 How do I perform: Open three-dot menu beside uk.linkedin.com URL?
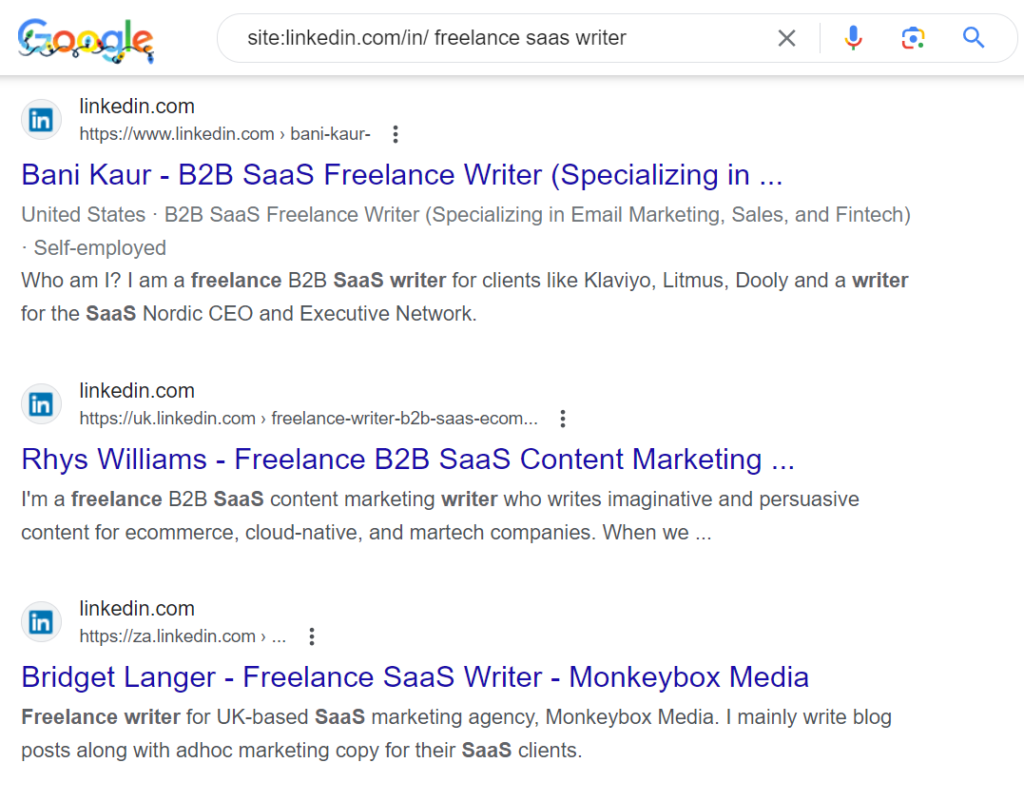(x=563, y=418)
